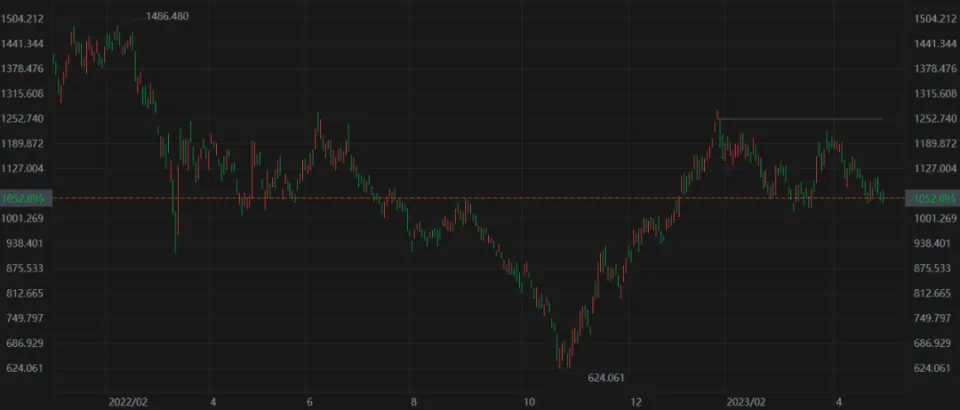This screenshot has height=410, width=960.
Task: Select the highlighted 1052.855 tag on left axis
Action: [x=22, y=199]
